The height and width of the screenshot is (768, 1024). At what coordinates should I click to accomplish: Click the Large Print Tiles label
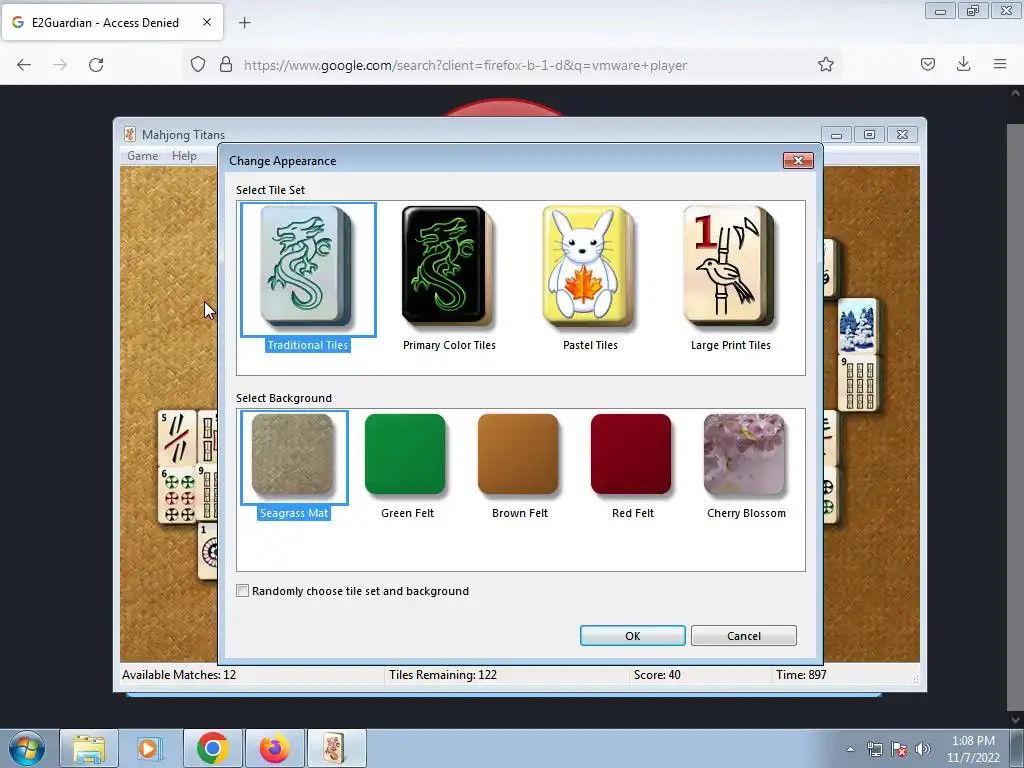pos(731,345)
